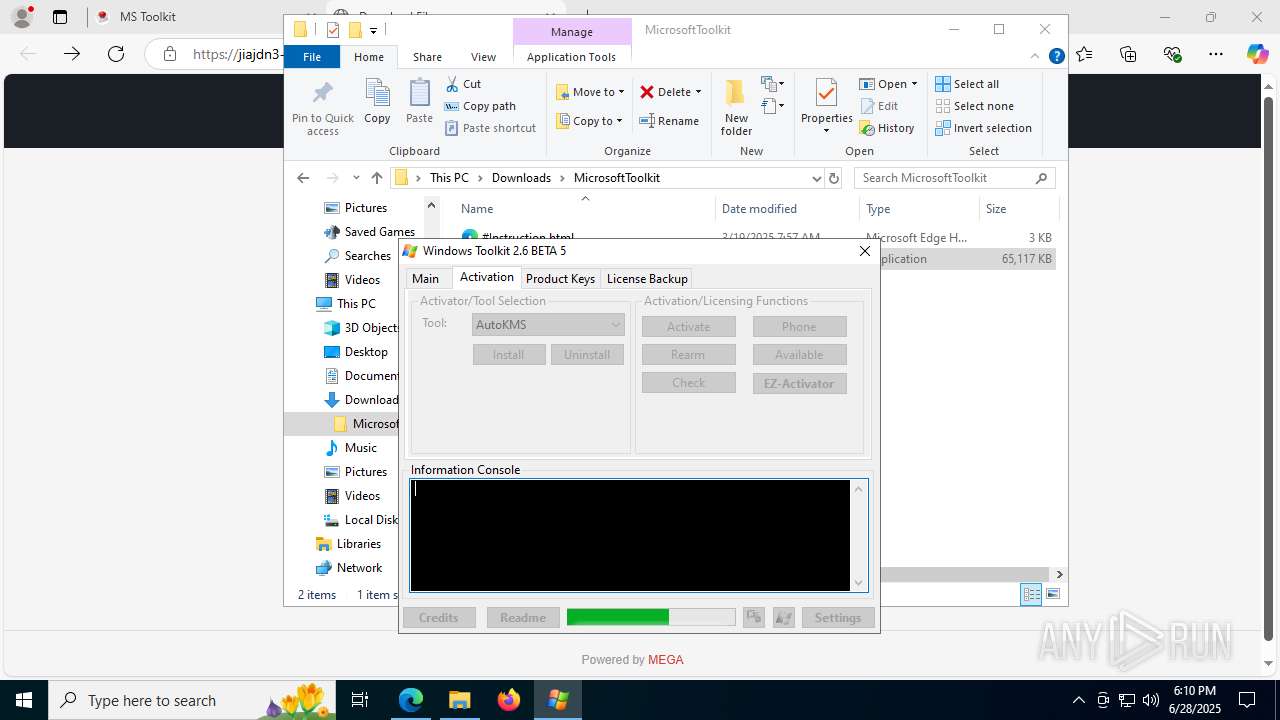This screenshot has height=720, width=1280.
Task: Open File Explorer from taskbar
Action: click(460, 700)
